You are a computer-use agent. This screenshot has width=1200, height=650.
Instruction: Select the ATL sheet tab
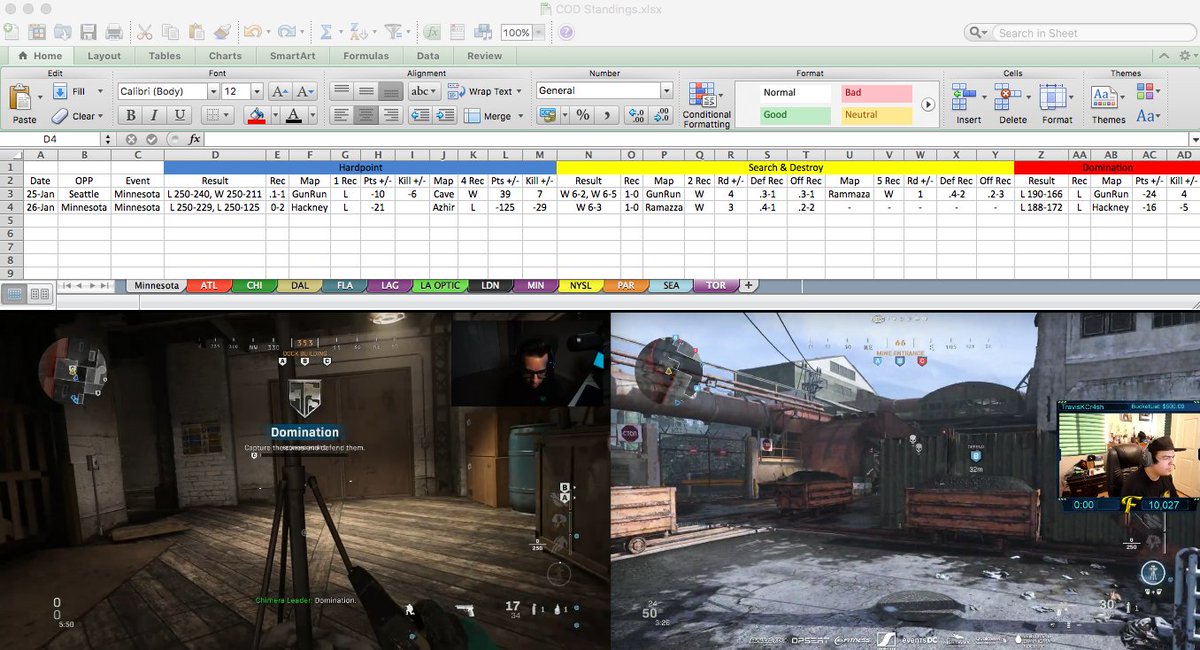click(208, 286)
